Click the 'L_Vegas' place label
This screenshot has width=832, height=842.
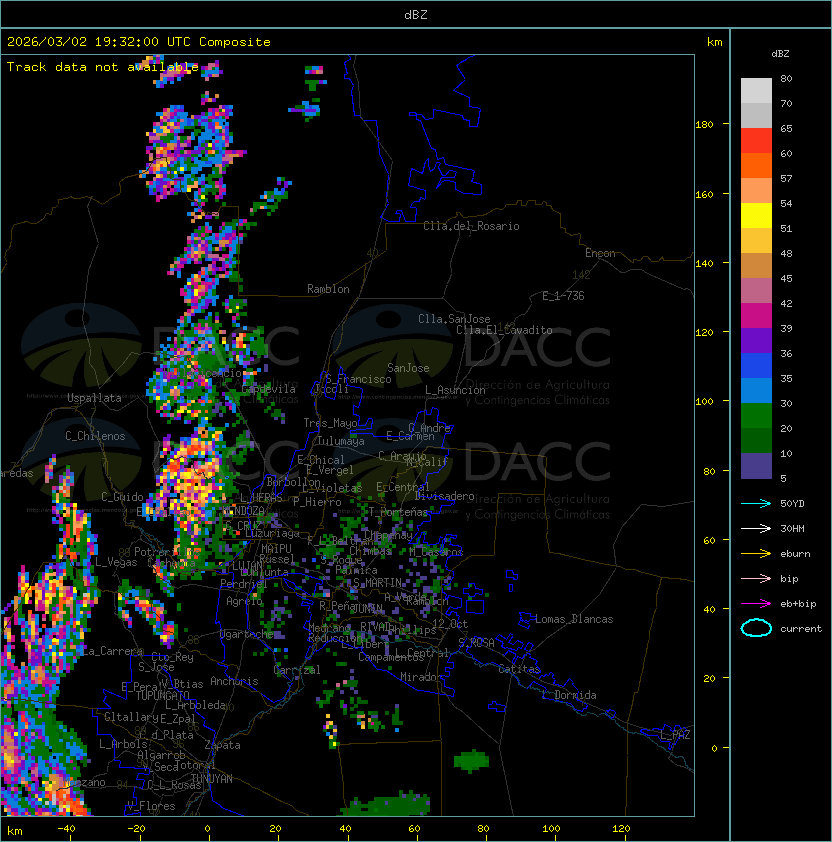point(116,562)
